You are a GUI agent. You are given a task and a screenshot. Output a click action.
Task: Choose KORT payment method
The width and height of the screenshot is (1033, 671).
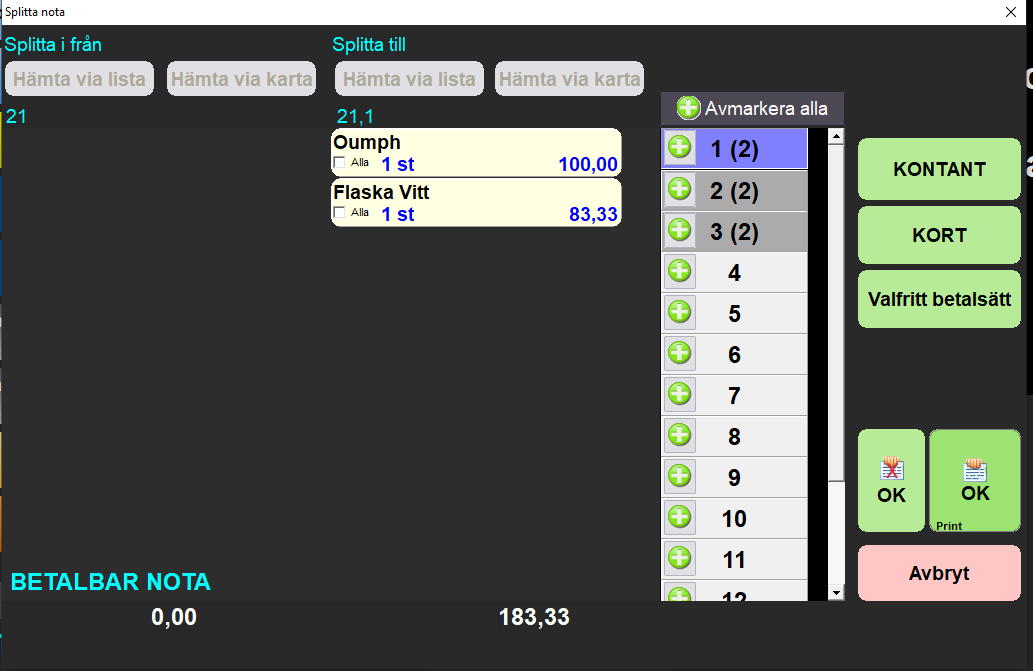pyautogui.click(x=939, y=235)
